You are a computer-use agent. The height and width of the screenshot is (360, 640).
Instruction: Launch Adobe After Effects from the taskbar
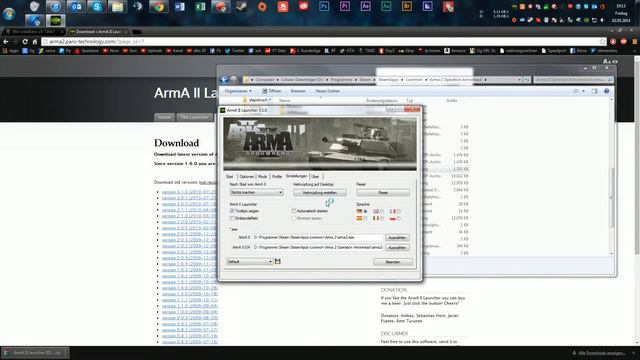pyautogui.click(x=366, y=7)
